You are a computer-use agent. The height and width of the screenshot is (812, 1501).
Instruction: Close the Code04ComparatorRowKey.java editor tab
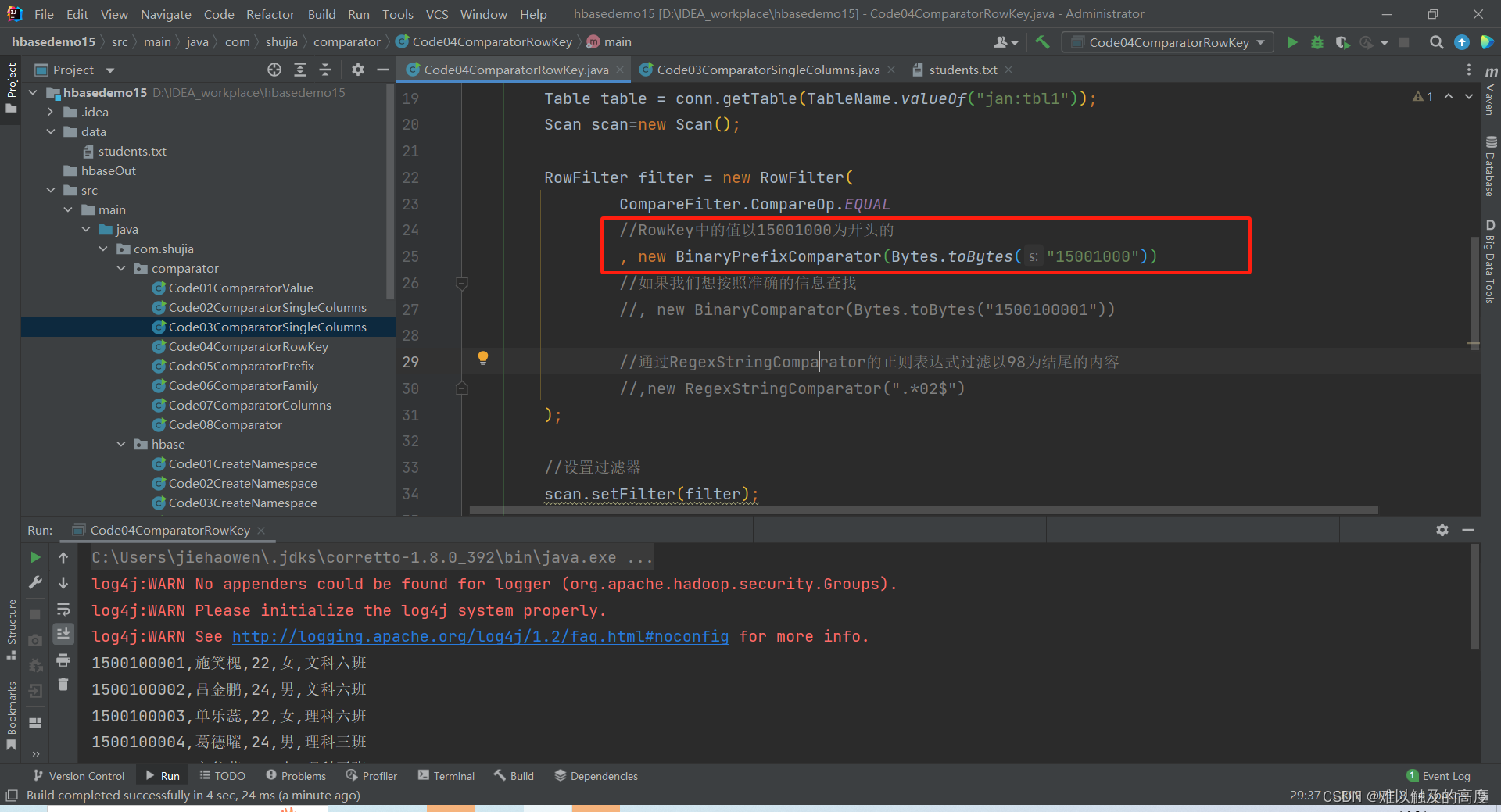620,70
